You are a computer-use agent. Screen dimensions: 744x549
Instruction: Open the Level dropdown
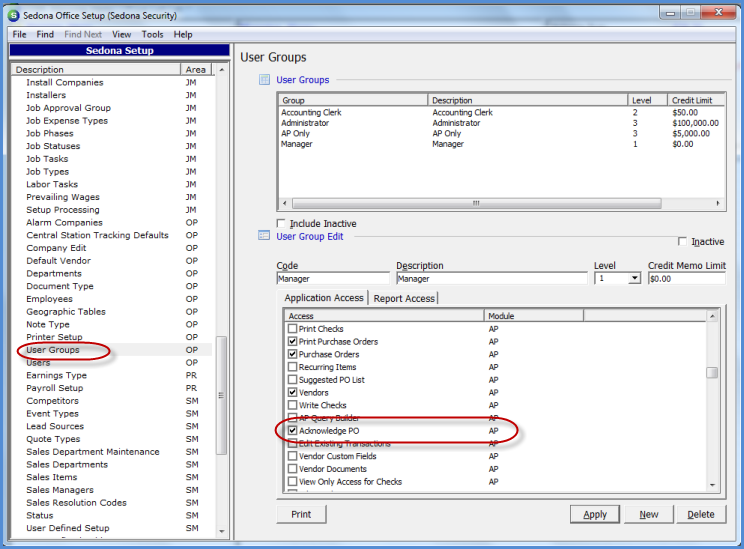coord(634,279)
